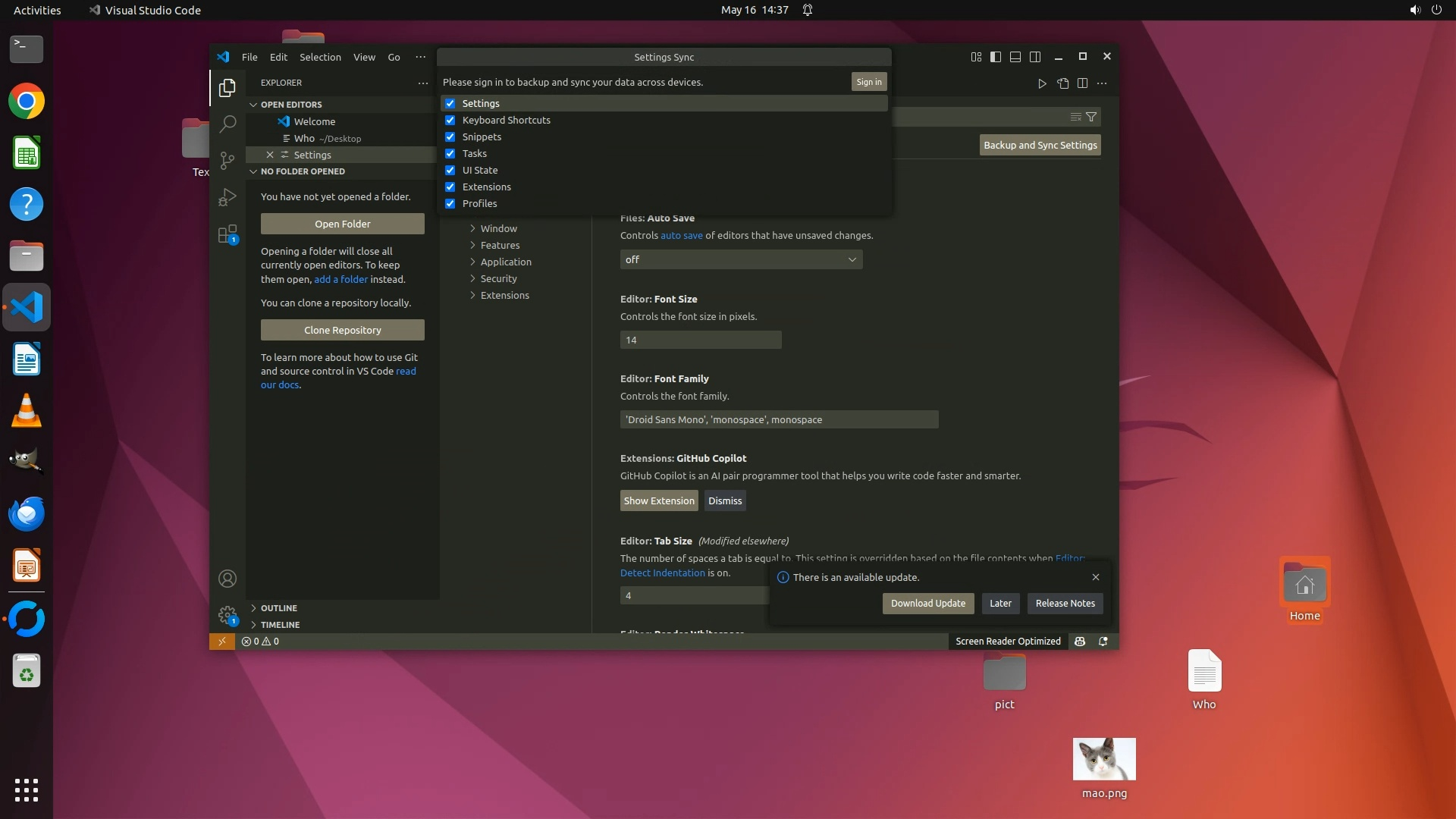Click the filter settings funnel icon

1091,117
